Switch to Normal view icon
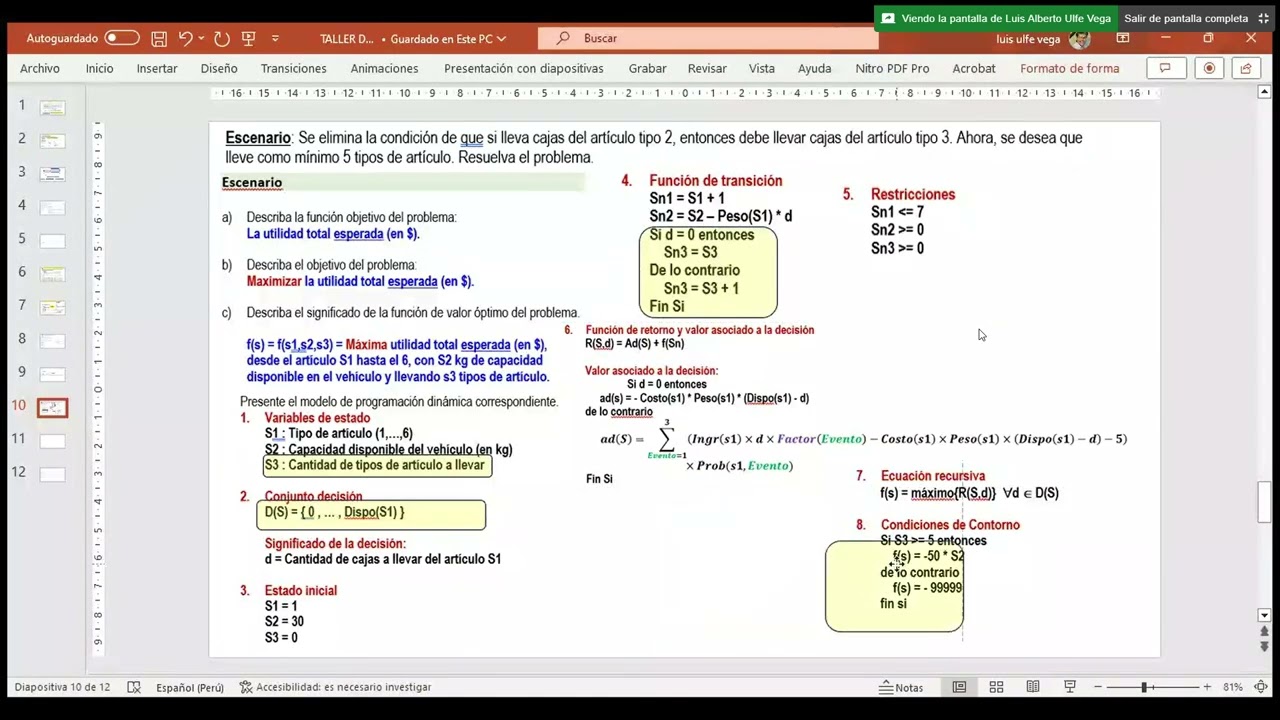 pos(959,687)
